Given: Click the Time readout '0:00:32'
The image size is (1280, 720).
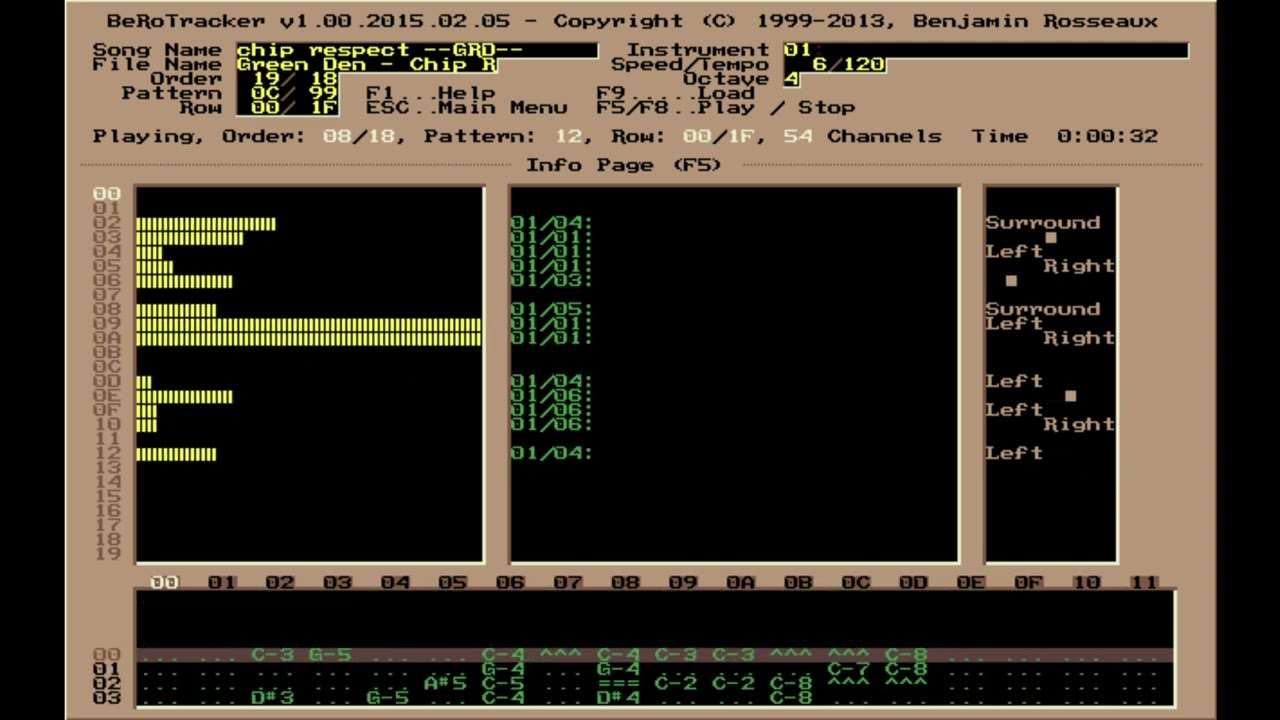Looking at the screenshot, I should pyautogui.click(x=1107, y=136).
